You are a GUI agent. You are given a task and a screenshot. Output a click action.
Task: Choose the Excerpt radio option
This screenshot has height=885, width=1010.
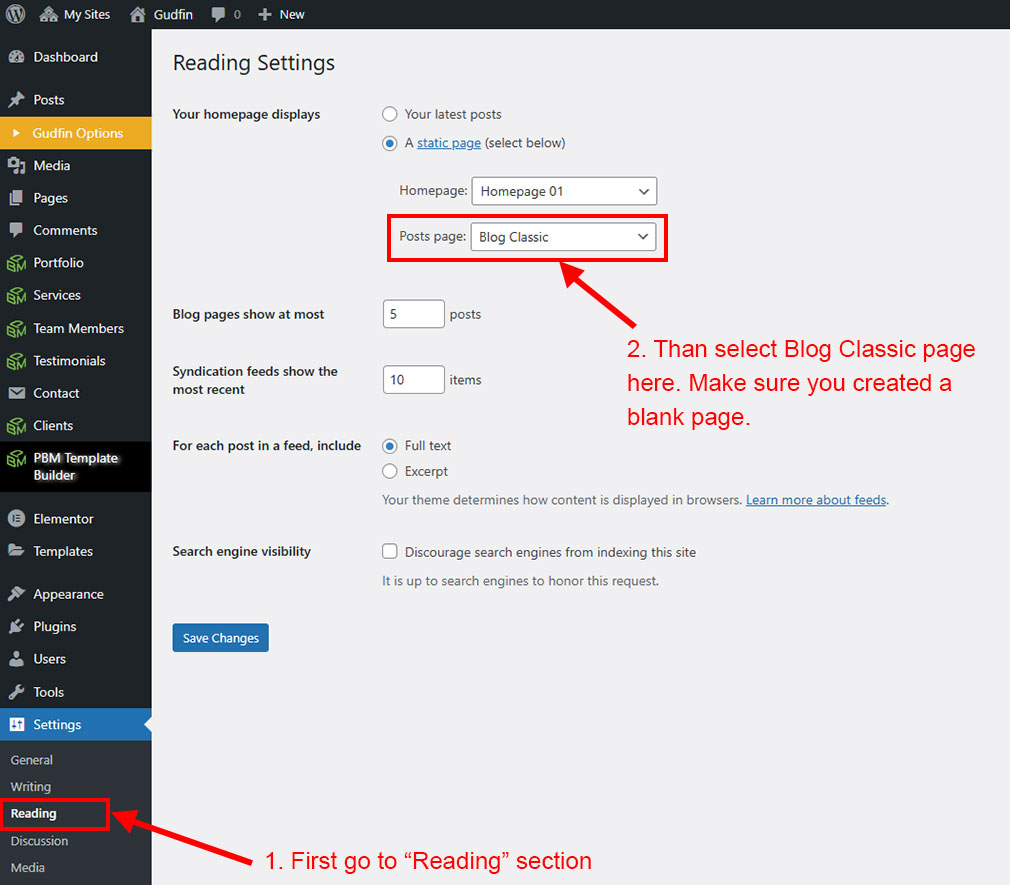390,471
